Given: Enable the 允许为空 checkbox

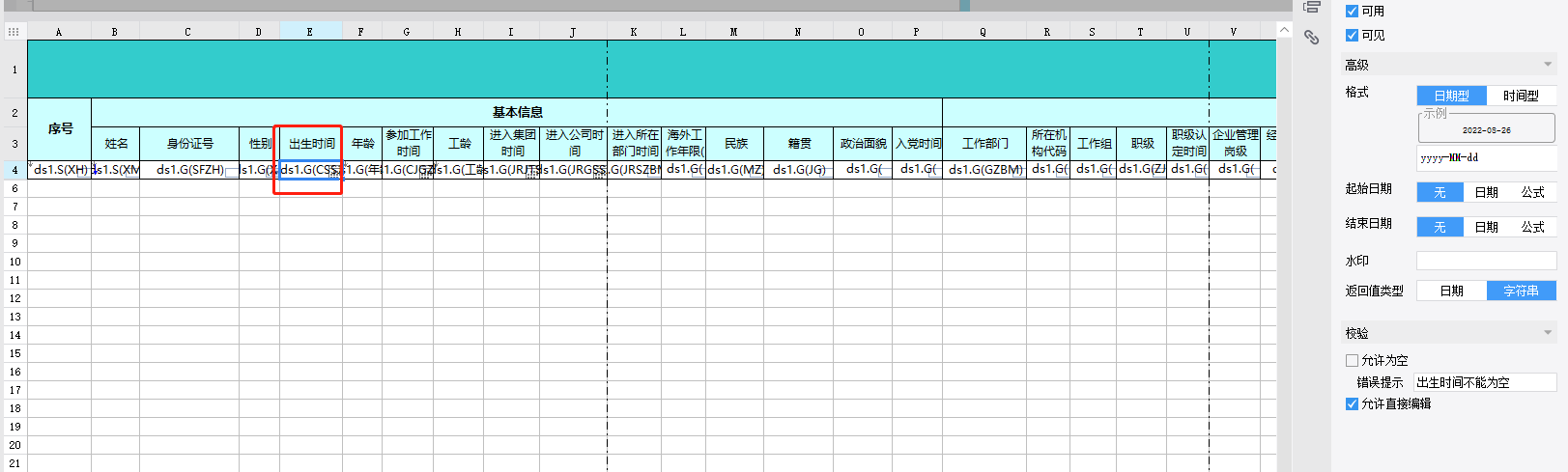Looking at the screenshot, I should (1352, 360).
